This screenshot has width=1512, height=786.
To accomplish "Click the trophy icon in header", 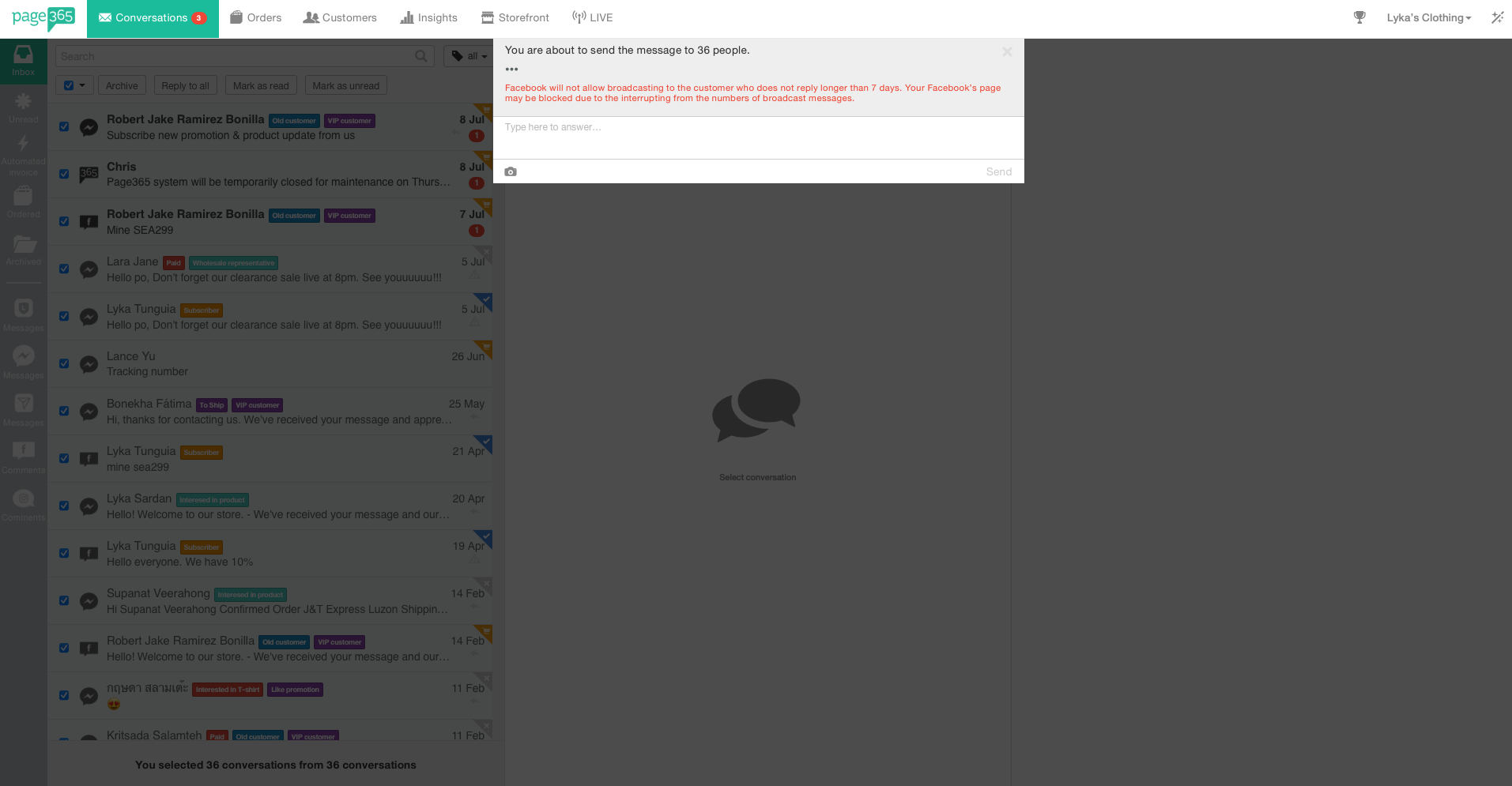I will [1359, 17].
